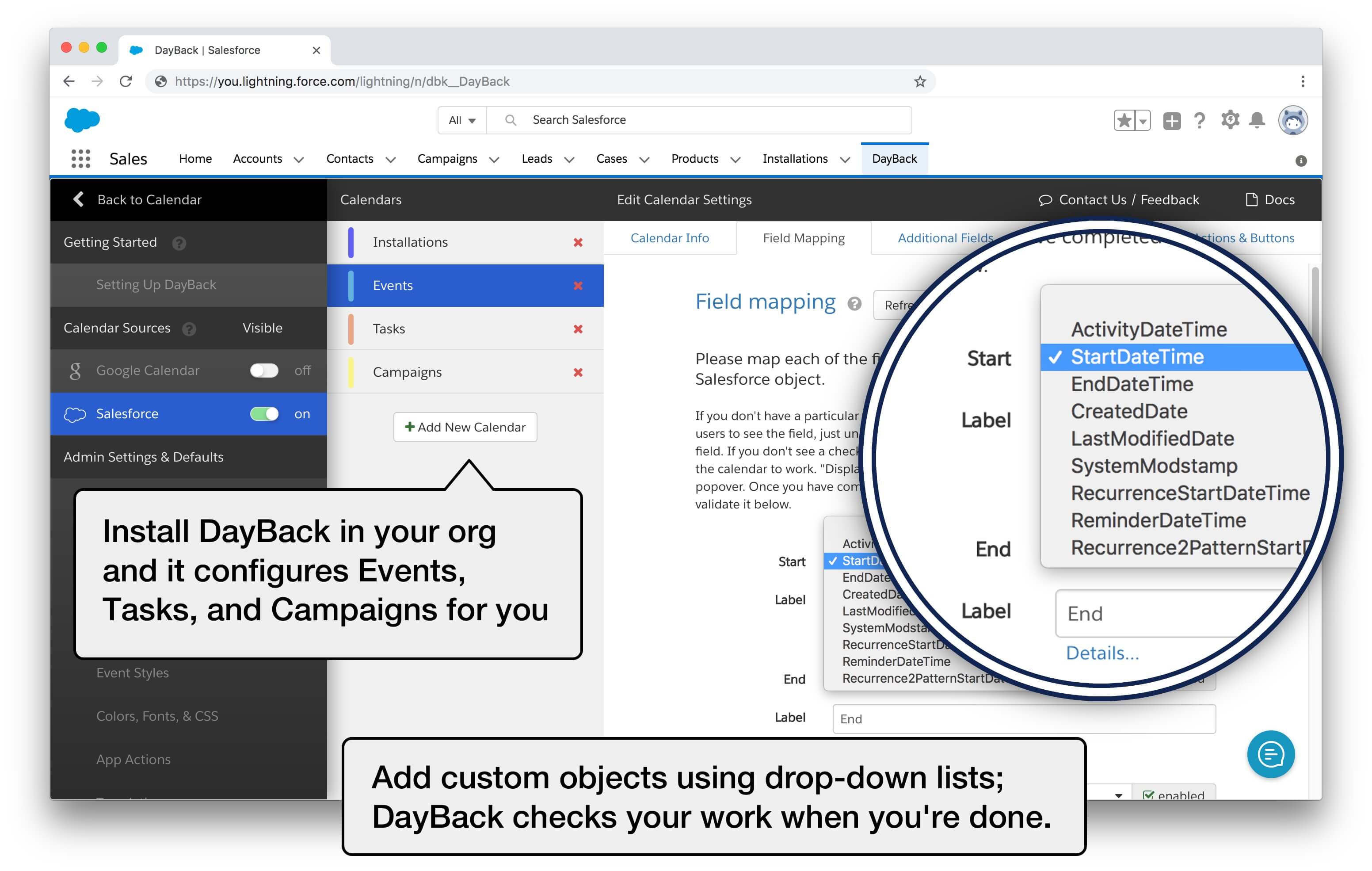Open Contact Us / Feedback link
Image resolution: width=1372 pixels, height=871 pixels.
click(1118, 199)
